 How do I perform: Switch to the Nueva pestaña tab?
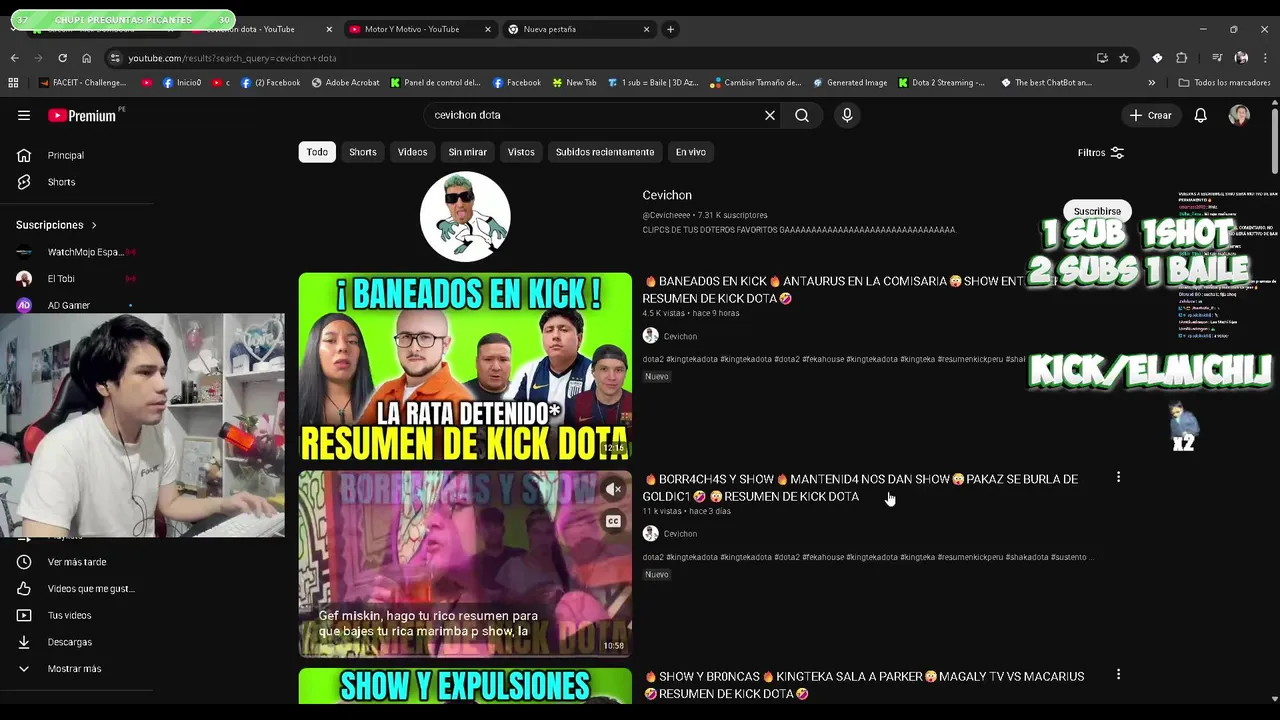tap(578, 29)
